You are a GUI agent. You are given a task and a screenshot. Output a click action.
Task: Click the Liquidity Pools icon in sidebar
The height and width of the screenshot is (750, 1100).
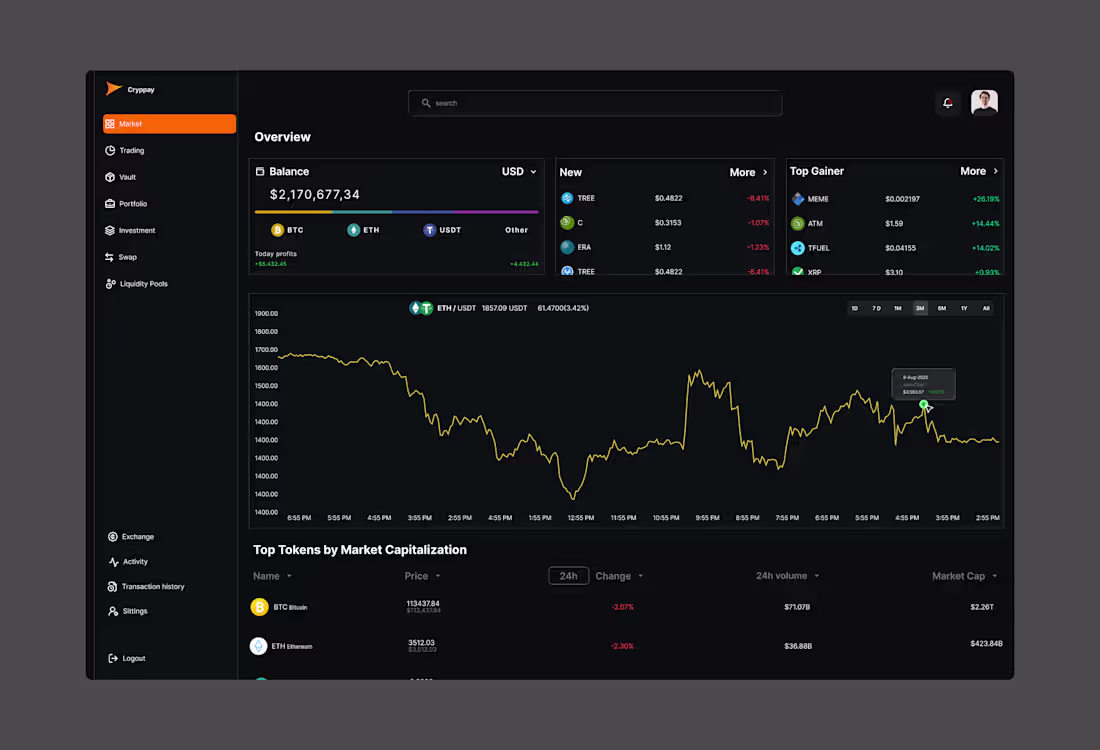(x=112, y=283)
